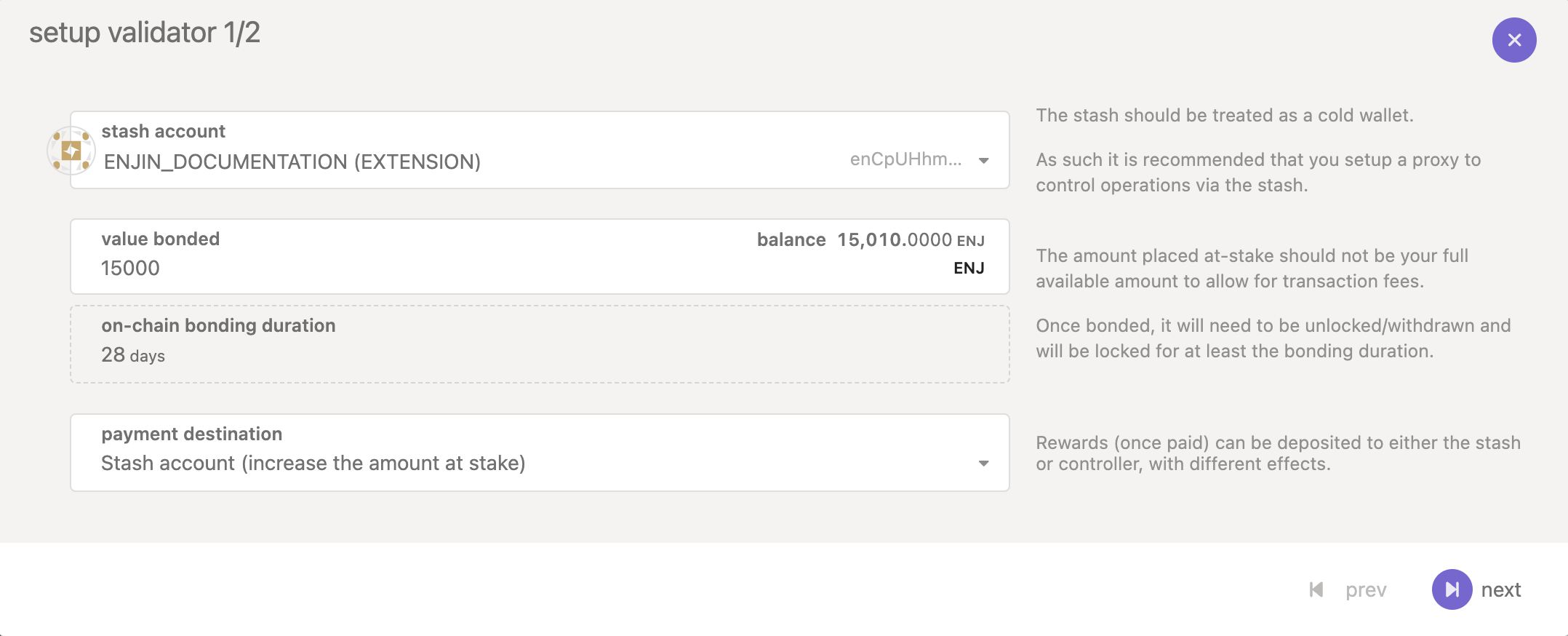Click the on-chain bonding duration box
This screenshot has height=636, width=1568.
coord(540,344)
